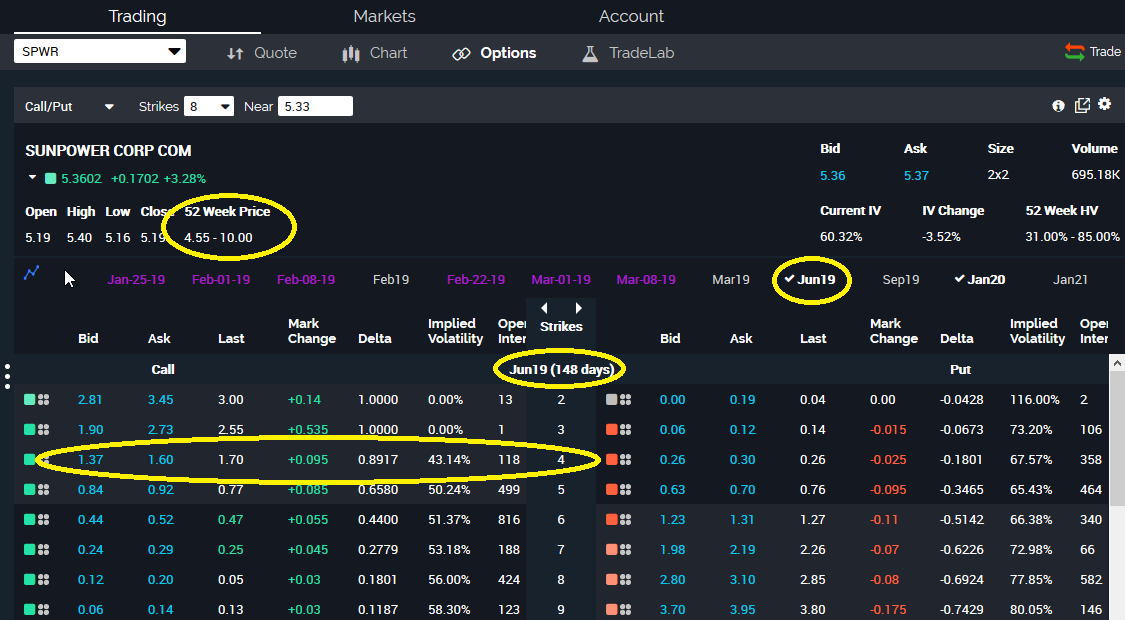Click the trade square for call strike 2
Viewport: 1125px width, 620px height.
(29, 400)
